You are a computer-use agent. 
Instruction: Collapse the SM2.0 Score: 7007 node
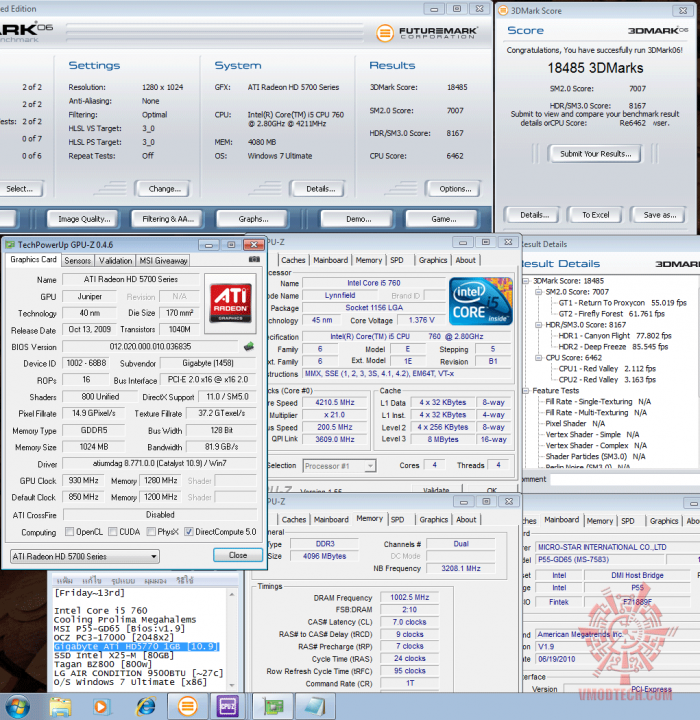point(538,292)
